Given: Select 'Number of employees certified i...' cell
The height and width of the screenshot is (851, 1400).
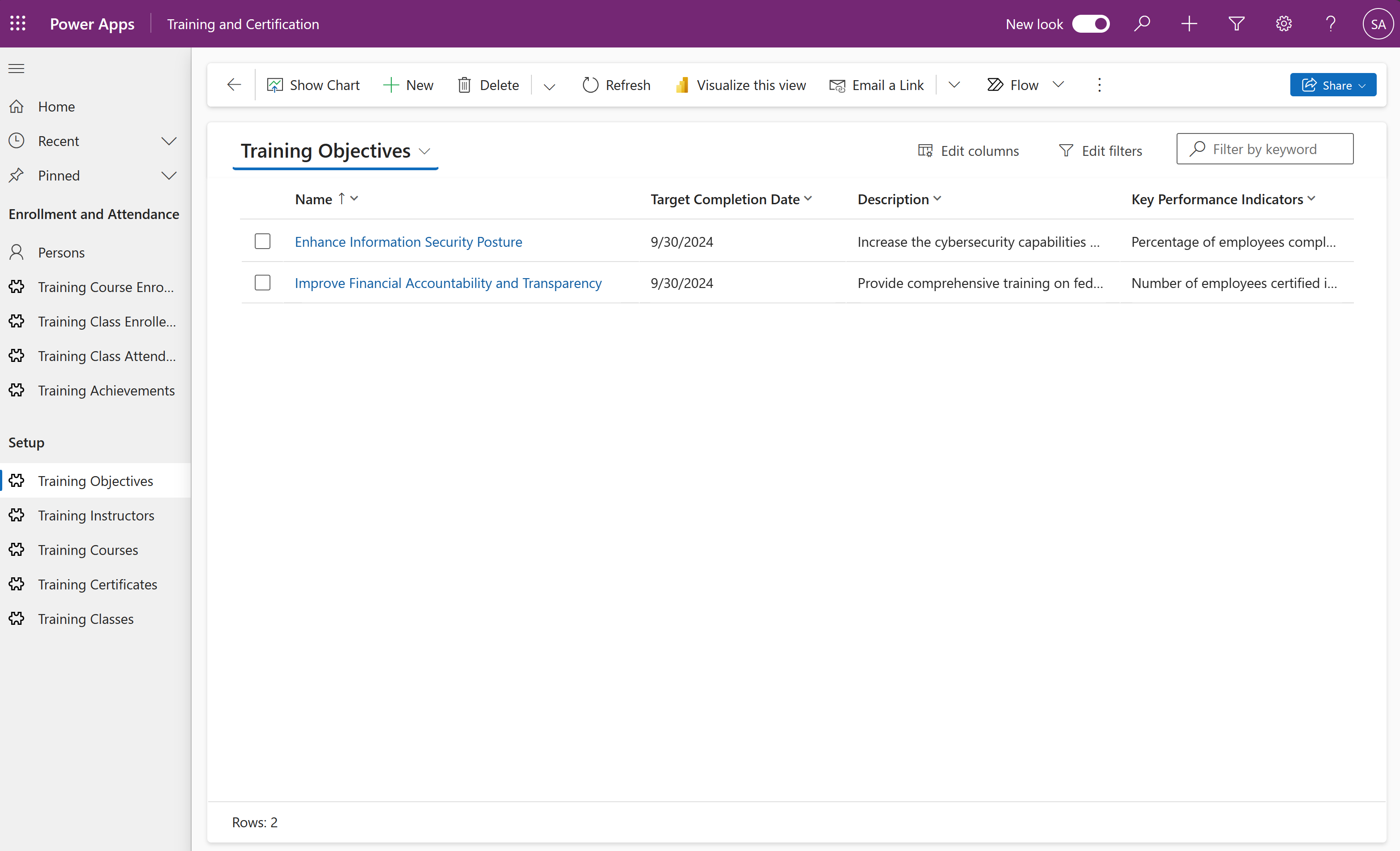Looking at the screenshot, I should (x=1233, y=283).
